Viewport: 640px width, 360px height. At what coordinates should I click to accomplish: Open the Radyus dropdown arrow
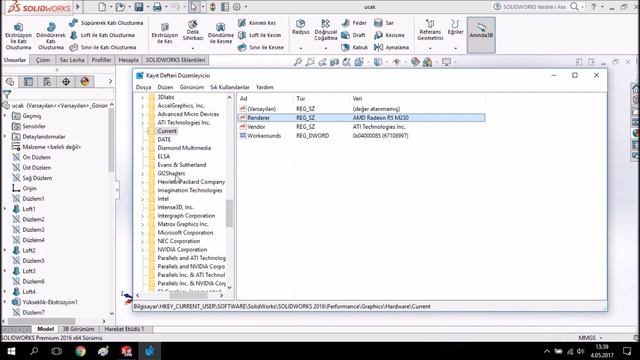pos(301,48)
